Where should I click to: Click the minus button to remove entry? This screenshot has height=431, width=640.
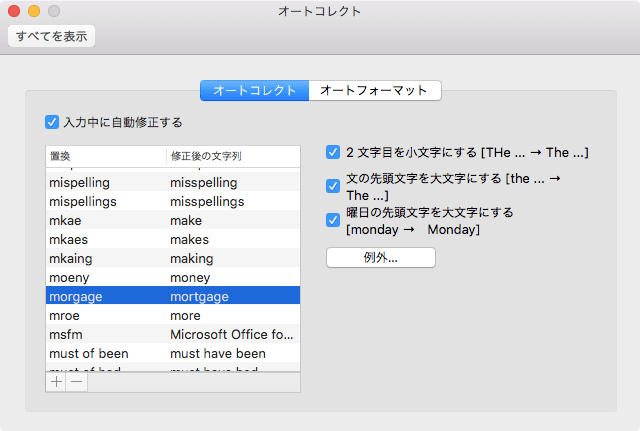tap(76, 382)
